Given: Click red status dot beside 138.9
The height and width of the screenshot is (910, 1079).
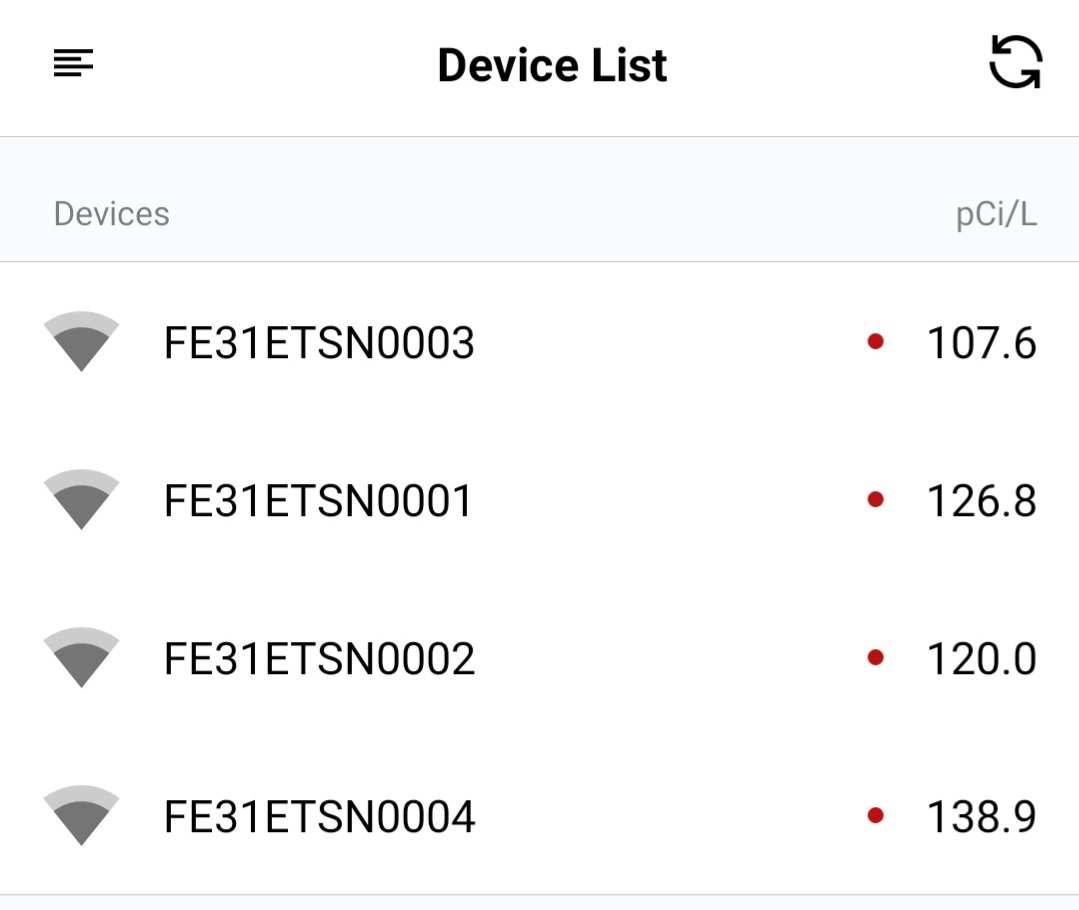Looking at the screenshot, I should [x=875, y=816].
